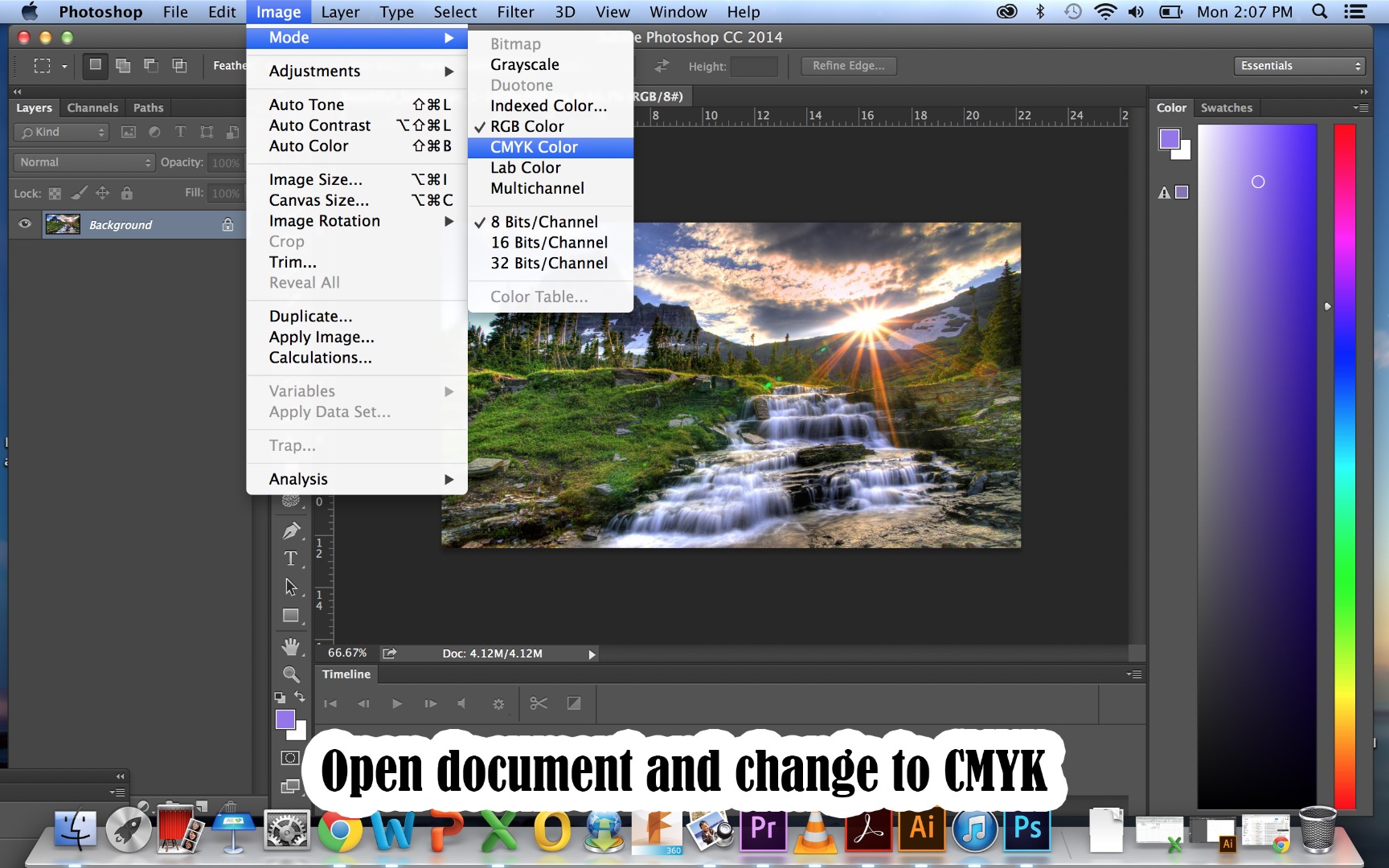Open Image Size dialog entry
This screenshot has height=868, width=1389.
point(357,179)
